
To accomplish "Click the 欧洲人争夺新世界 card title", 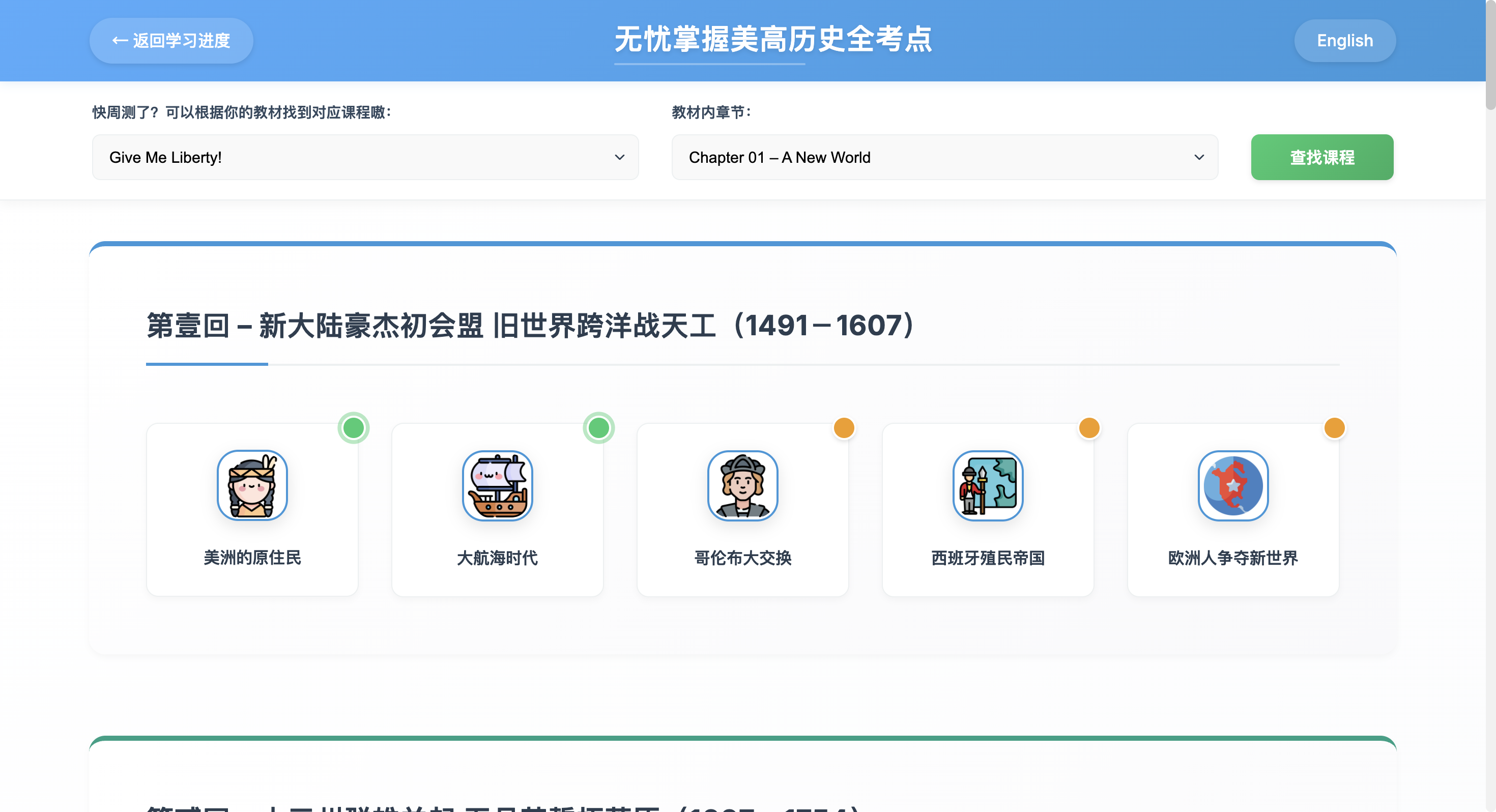I will [x=1233, y=558].
